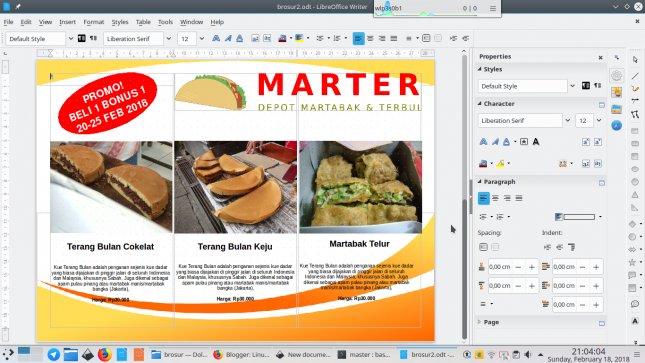The height and width of the screenshot is (363, 645).
Task: Decrease the Before Text Indent with minus
Action: pos(582,267)
